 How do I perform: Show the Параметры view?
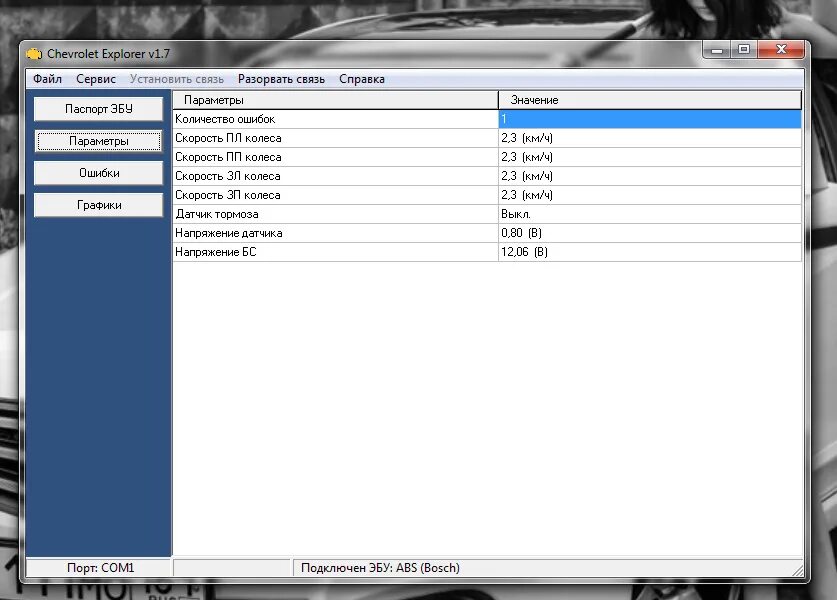(99, 141)
